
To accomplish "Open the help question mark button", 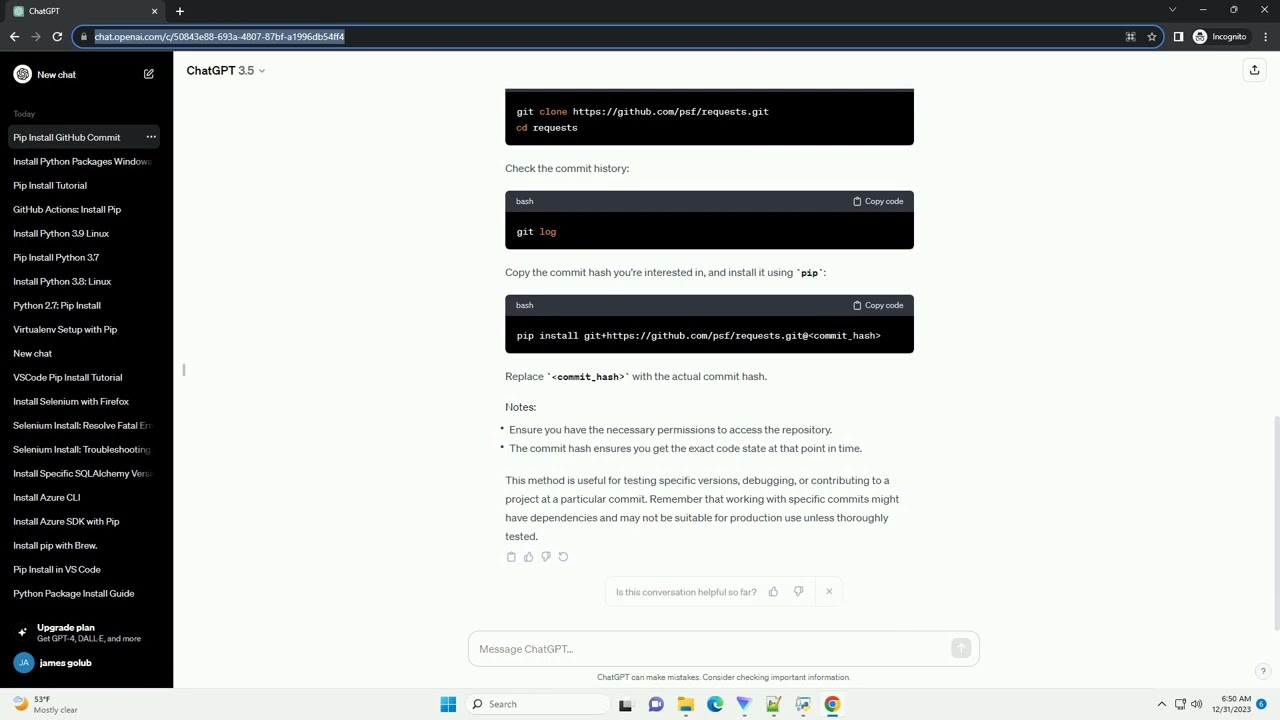I will (1263, 672).
